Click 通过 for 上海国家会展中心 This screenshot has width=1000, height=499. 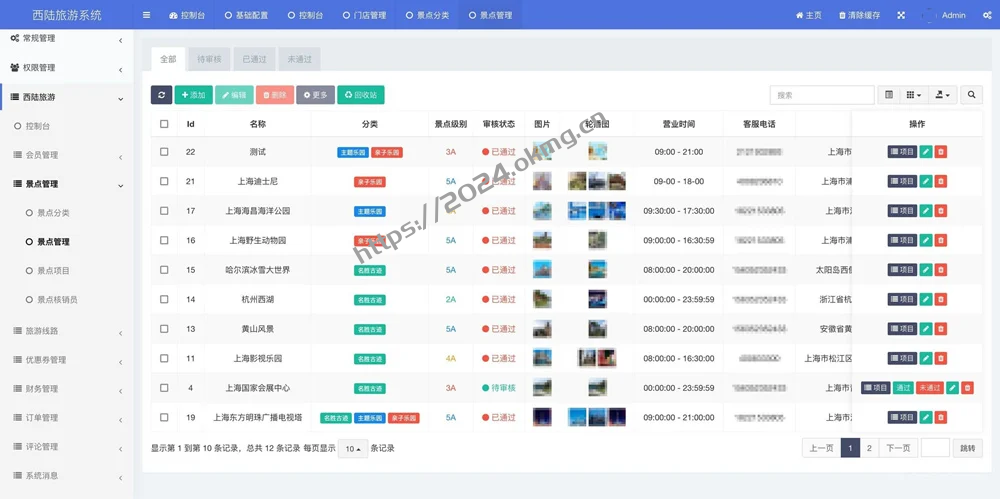(903, 387)
